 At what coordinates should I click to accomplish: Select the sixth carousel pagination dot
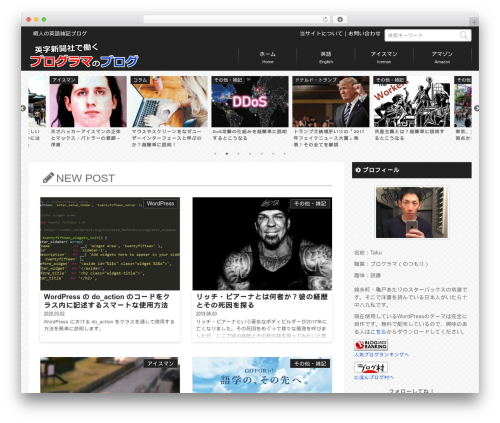(x=273, y=154)
